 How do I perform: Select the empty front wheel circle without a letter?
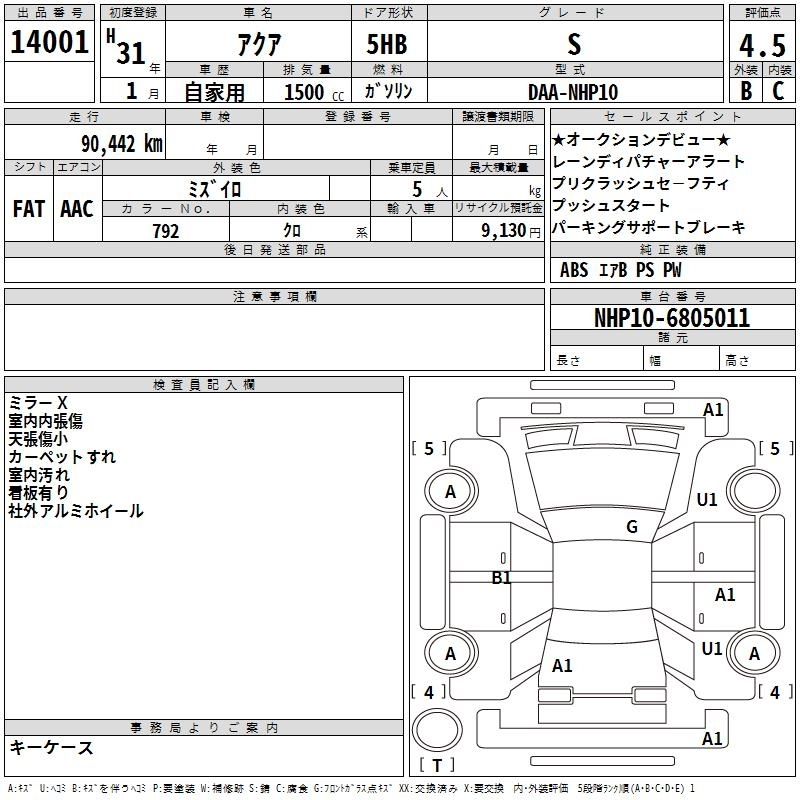pos(753,490)
